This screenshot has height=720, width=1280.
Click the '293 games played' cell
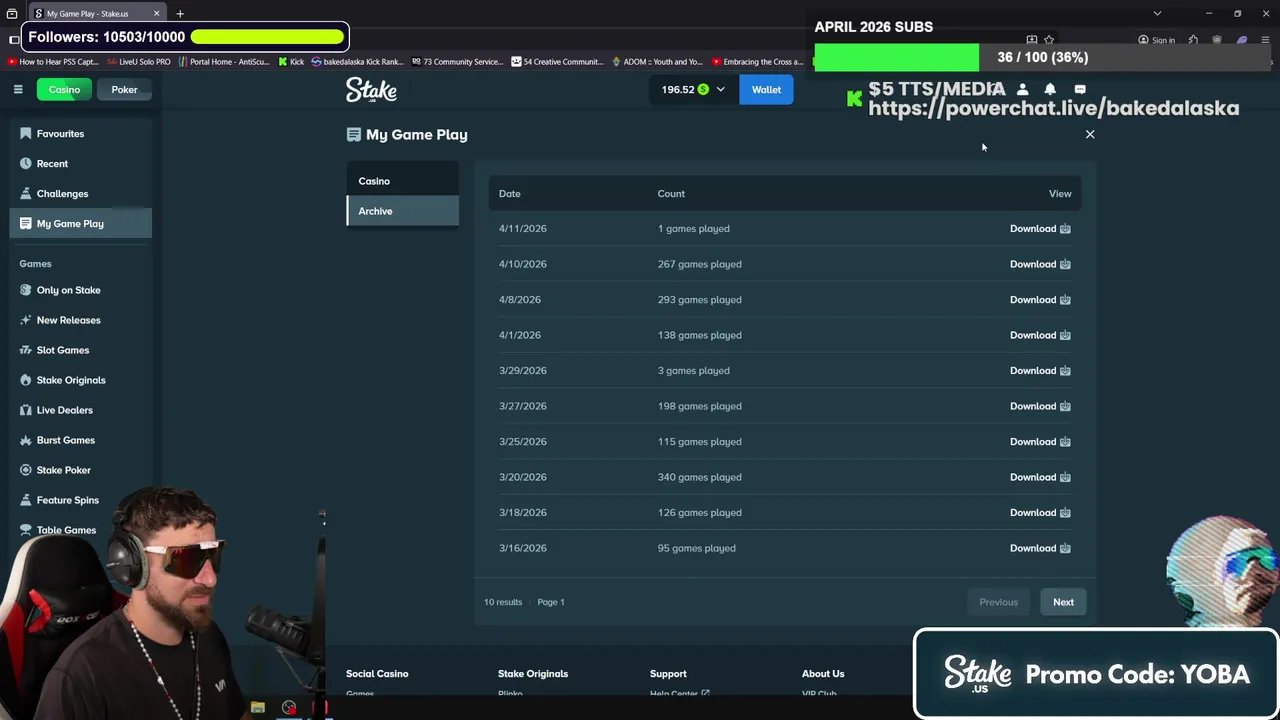pyautogui.click(x=699, y=299)
